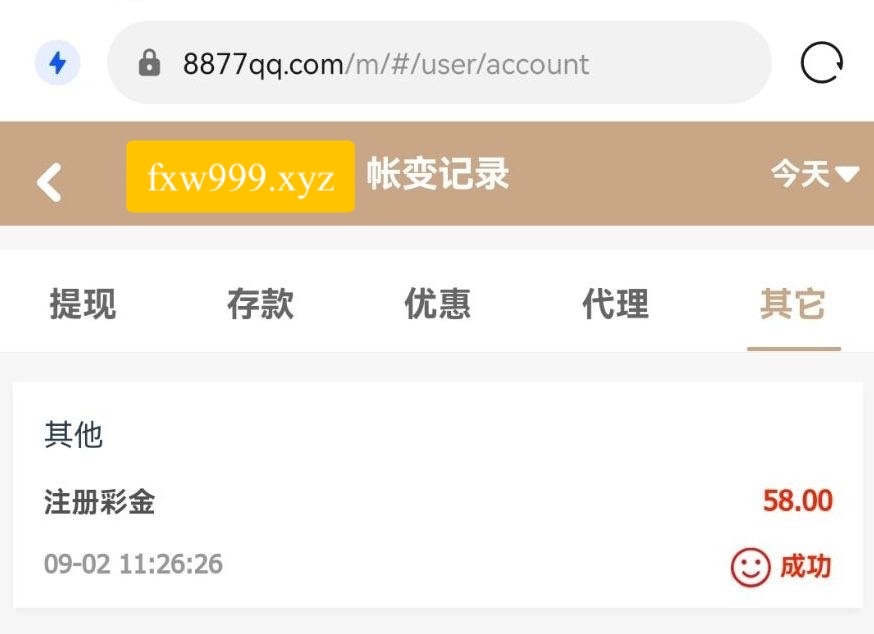Tap the blue lightning bolt icon
This screenshot has height=634, width=874.
pyautogui.click(x=57, y=62)
